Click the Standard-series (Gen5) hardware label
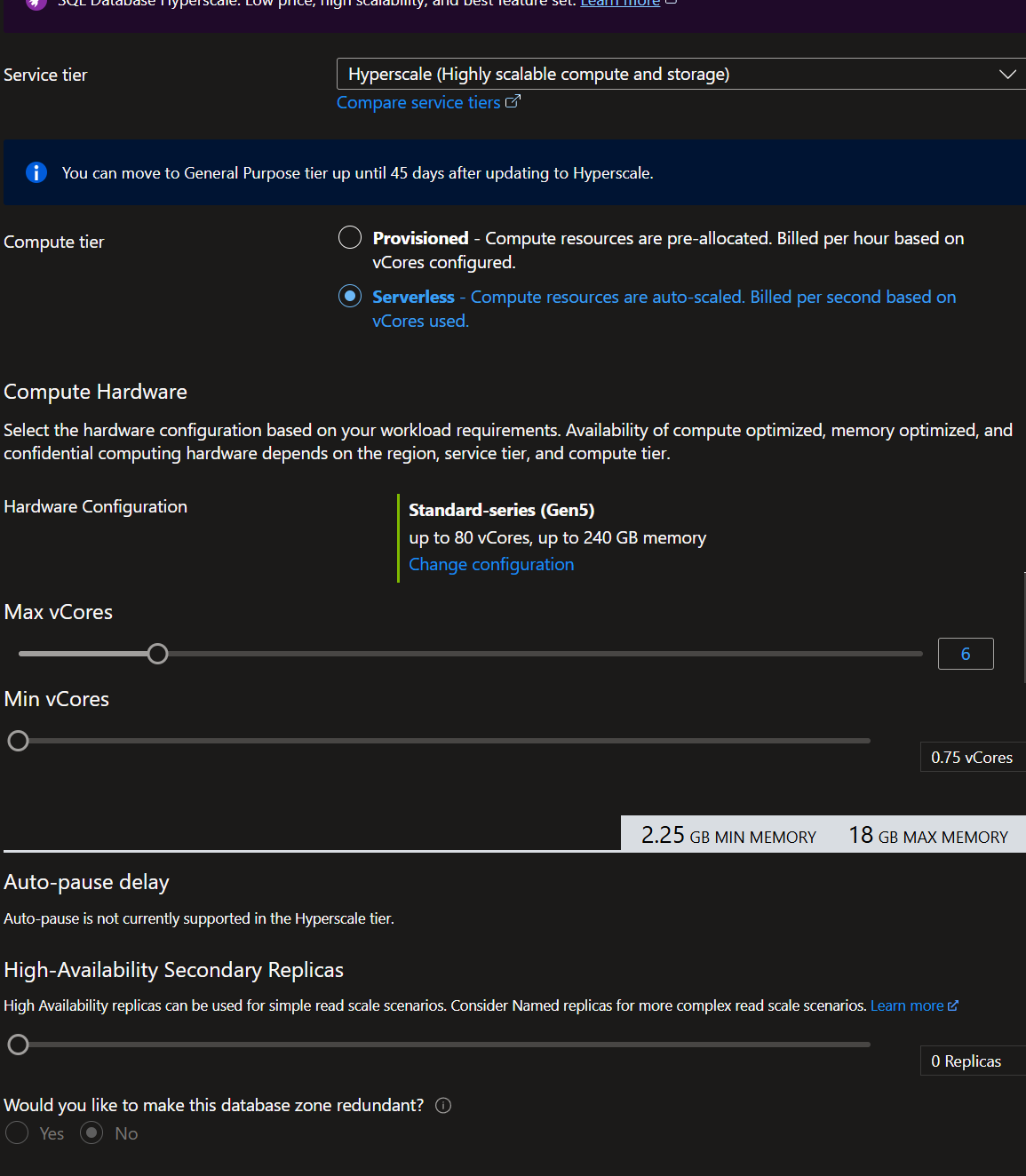Image resolution: width=1026 pixels, height=1176 pixels. 501,510
